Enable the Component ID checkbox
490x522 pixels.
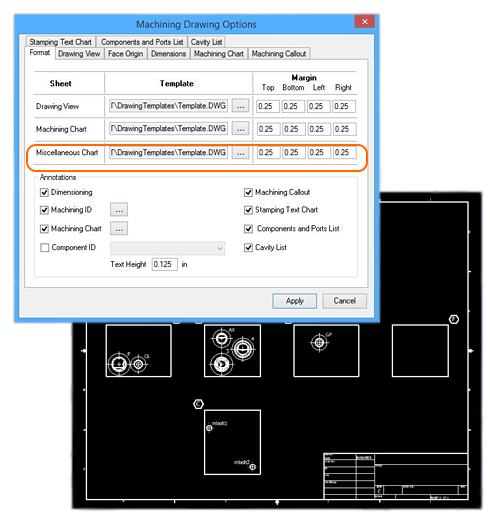point(44,248)
